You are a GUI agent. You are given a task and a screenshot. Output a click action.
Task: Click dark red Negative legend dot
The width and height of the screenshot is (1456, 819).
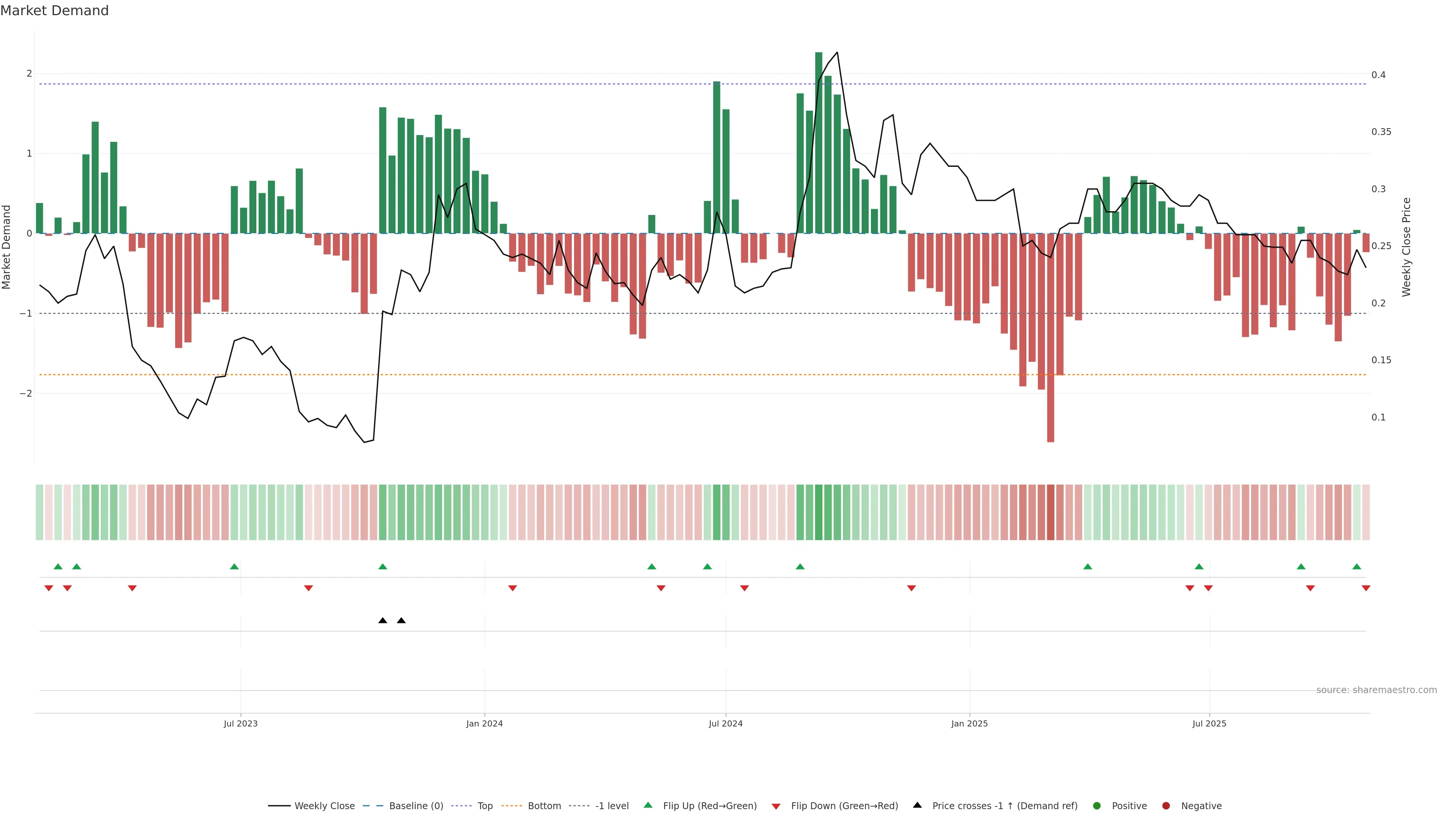click(x=1166, y=805)
